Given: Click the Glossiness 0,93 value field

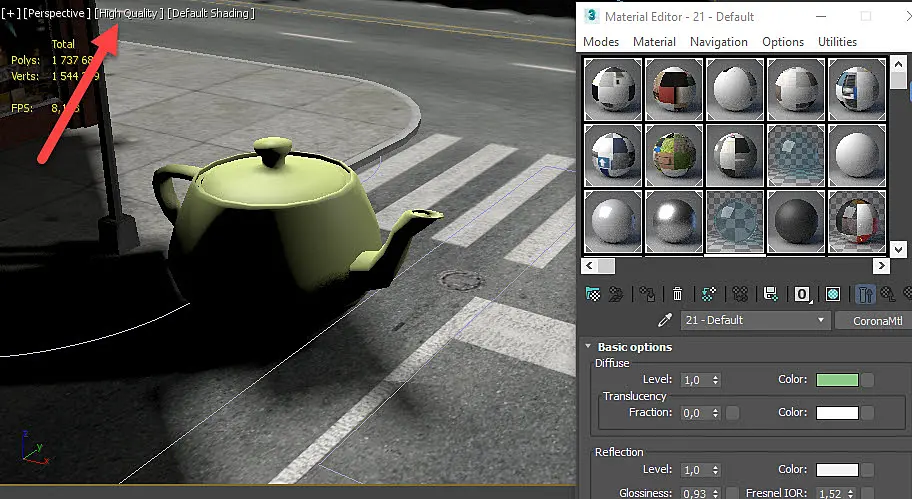Looking at the screenshot, I should pyautogui.click(x=696, y=493).
